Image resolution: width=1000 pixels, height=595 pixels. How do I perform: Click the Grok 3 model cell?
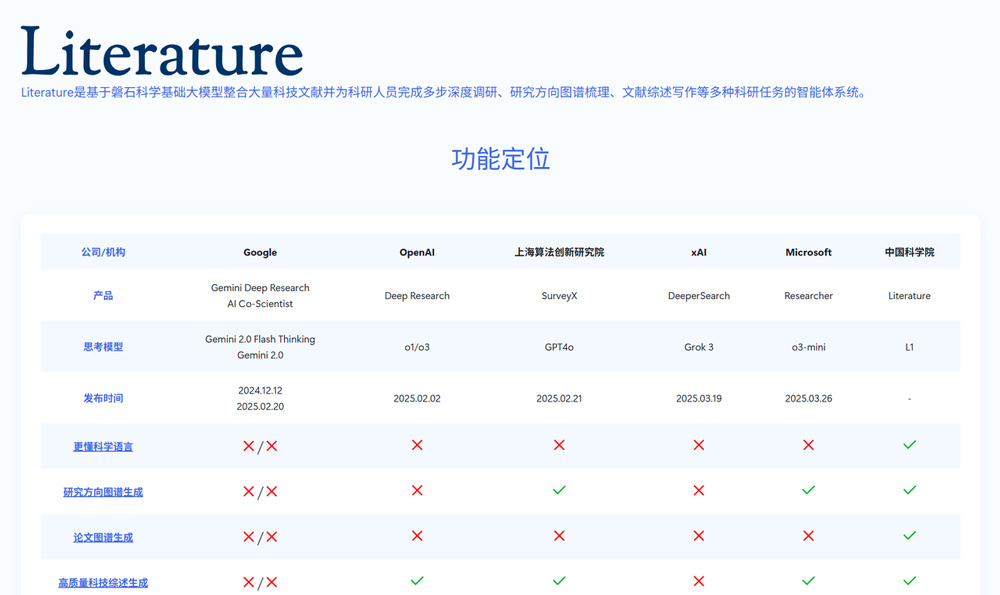[x=698, y=347]
